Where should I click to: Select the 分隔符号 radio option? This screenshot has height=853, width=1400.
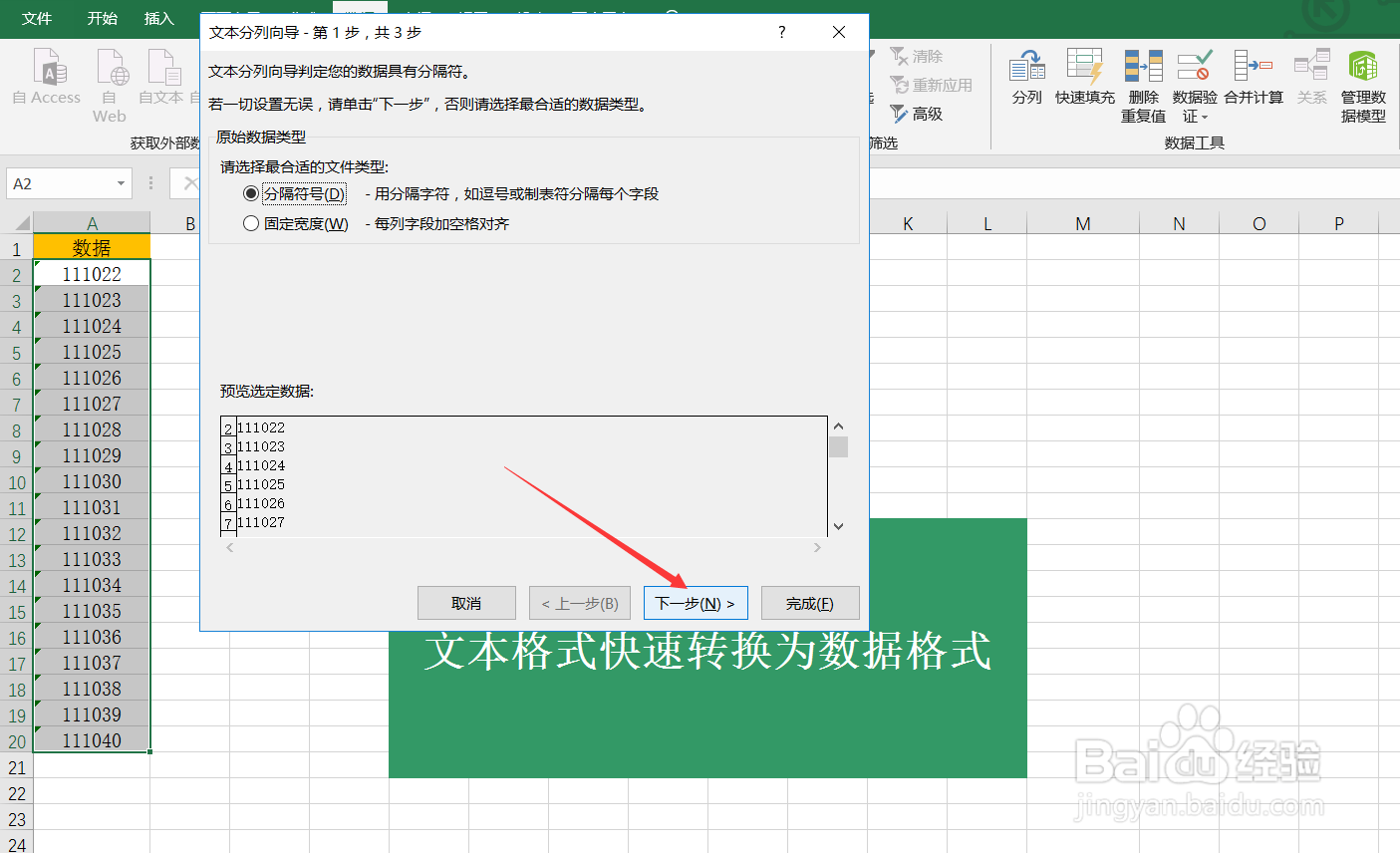(x=251, y=193)
